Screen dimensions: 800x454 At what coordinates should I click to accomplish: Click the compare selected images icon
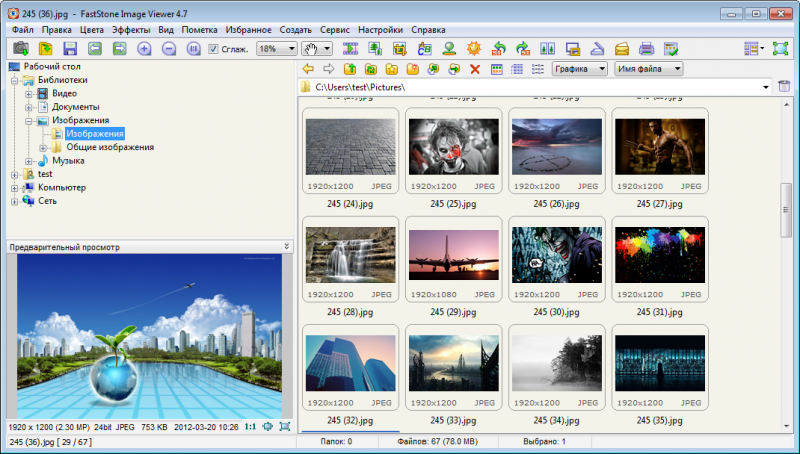(x=547, y=48)
